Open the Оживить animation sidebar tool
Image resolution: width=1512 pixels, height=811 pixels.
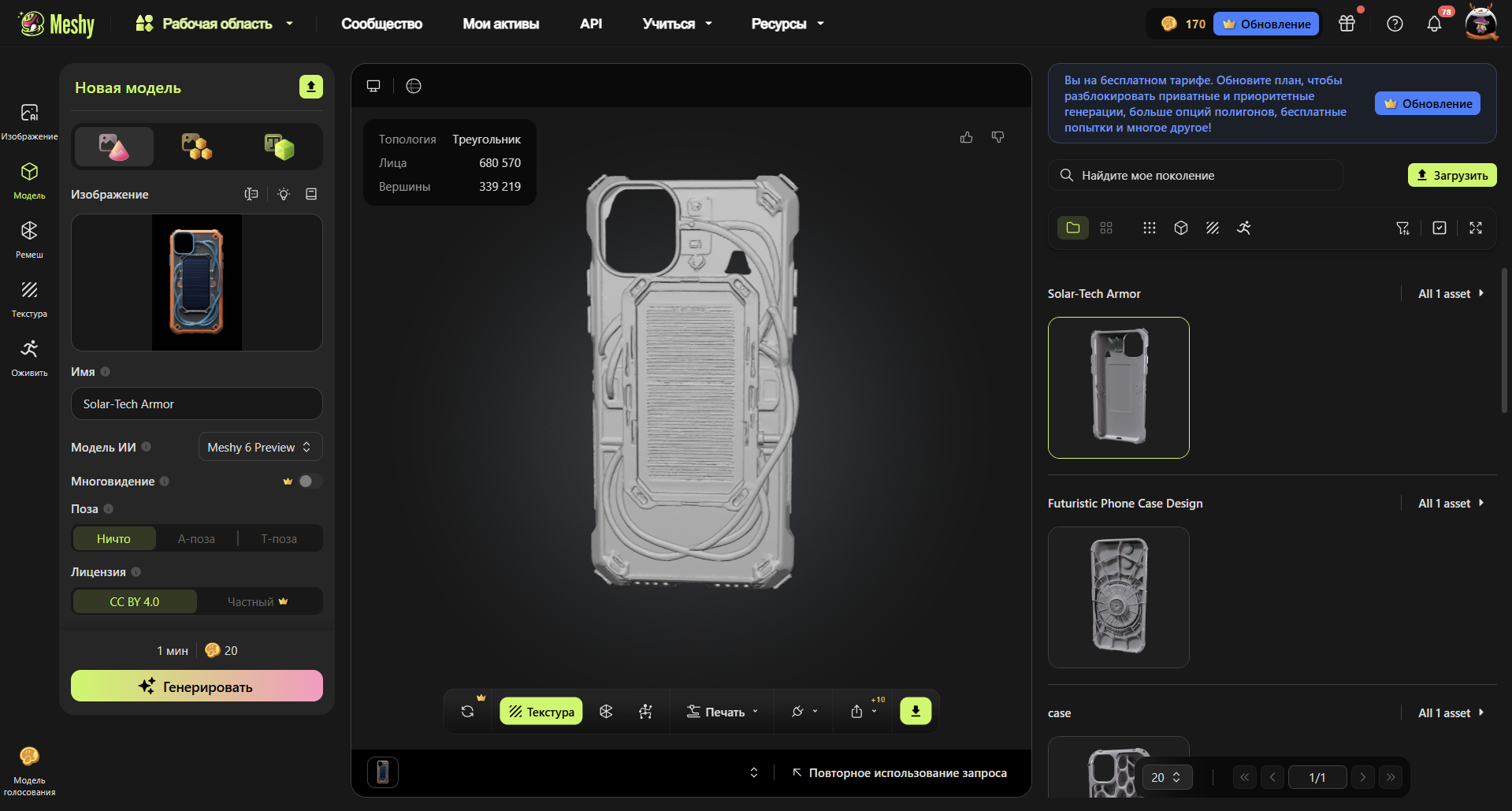(x=29, y=357)
